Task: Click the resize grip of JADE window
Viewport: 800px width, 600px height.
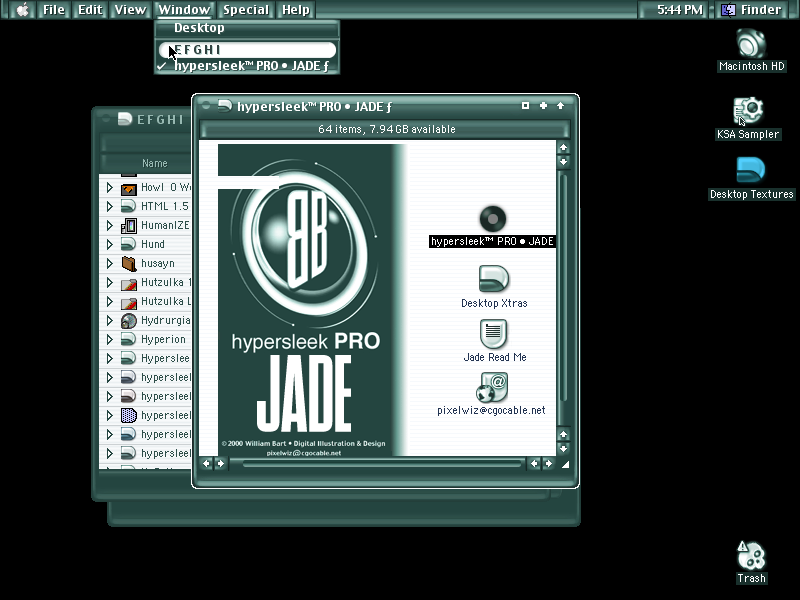Action: [565, 464]
